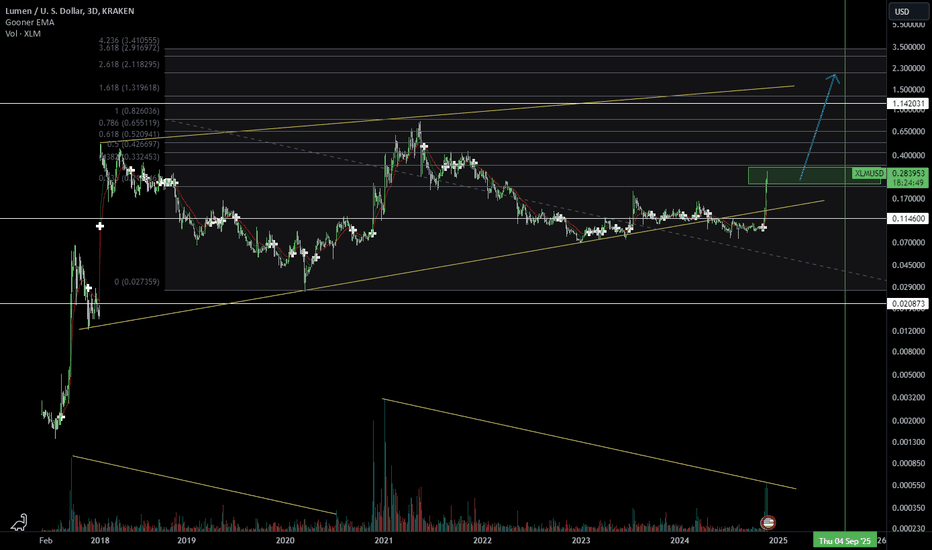Image resolution: width=932 pixels, height=550 pixels.
Task: Click the Feb label on time axis
Action: tap(46, 540)
